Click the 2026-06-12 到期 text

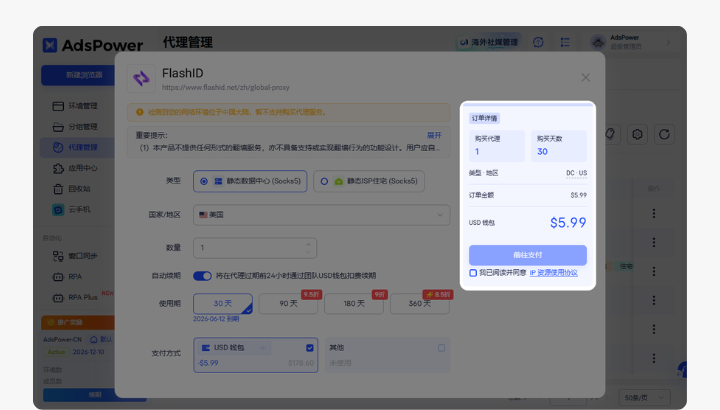(x=216, y=319)
